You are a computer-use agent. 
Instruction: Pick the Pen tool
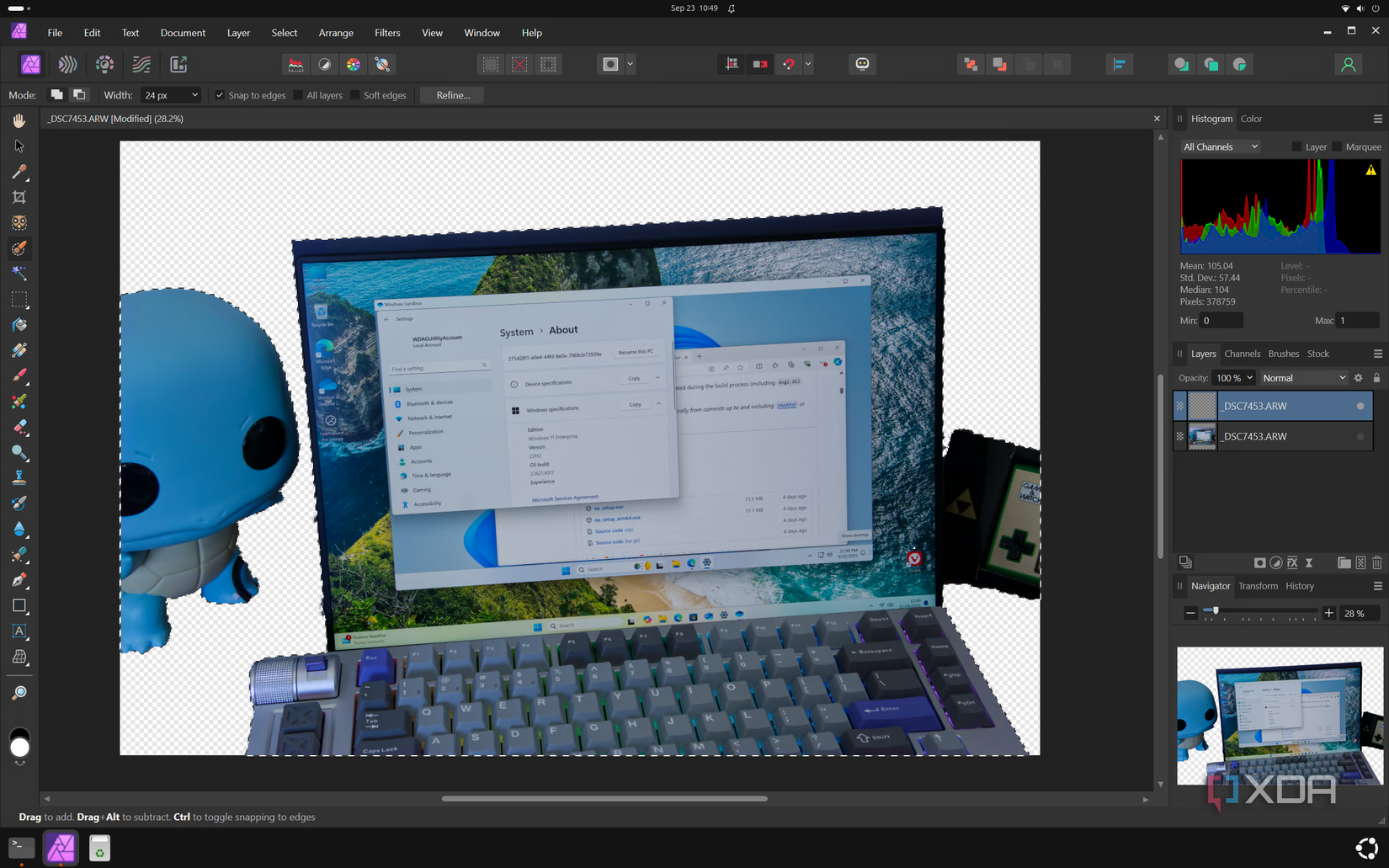19,580
